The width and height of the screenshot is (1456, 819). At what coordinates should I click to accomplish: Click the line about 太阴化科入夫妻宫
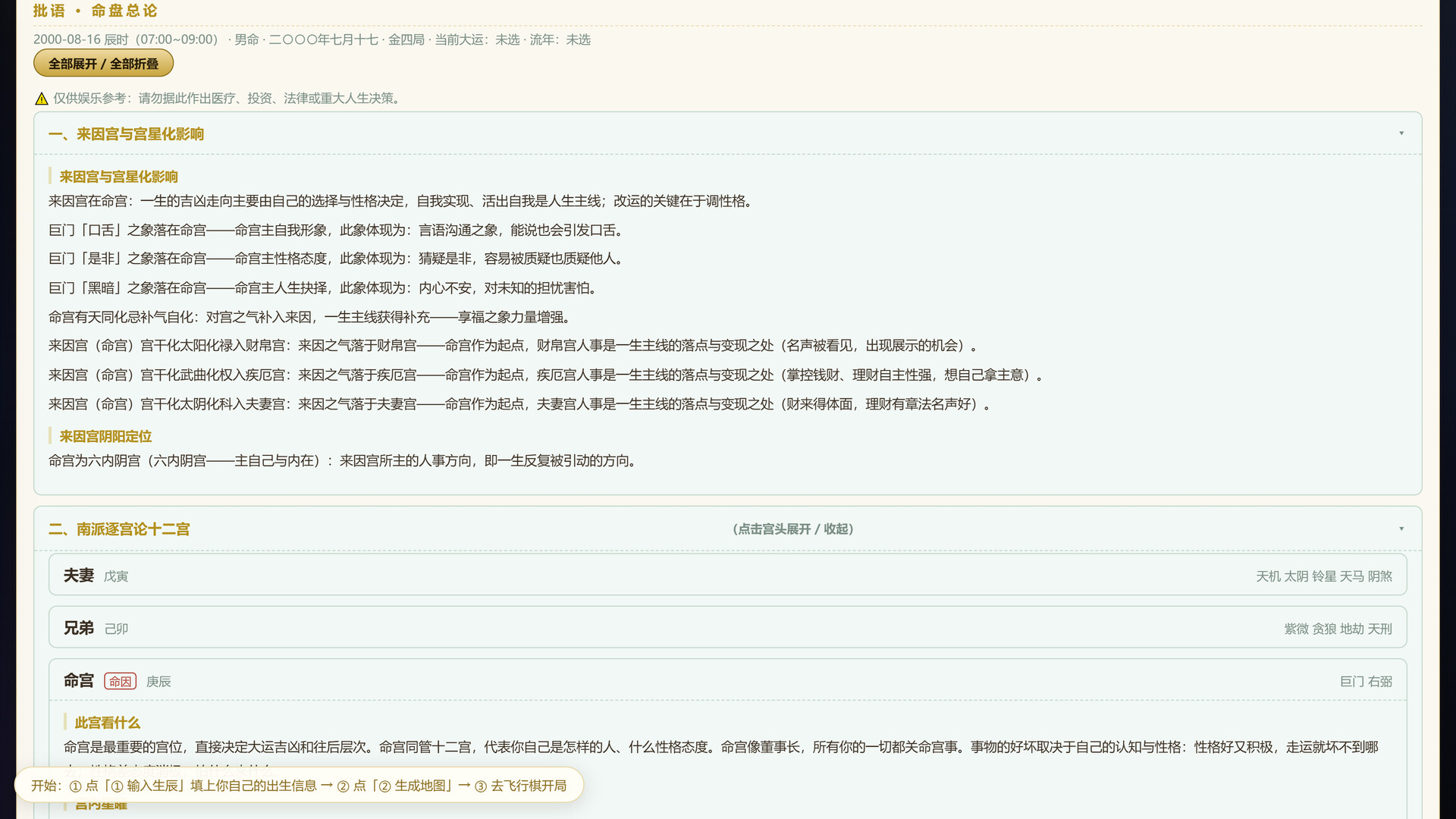click(x=522, y=404)
